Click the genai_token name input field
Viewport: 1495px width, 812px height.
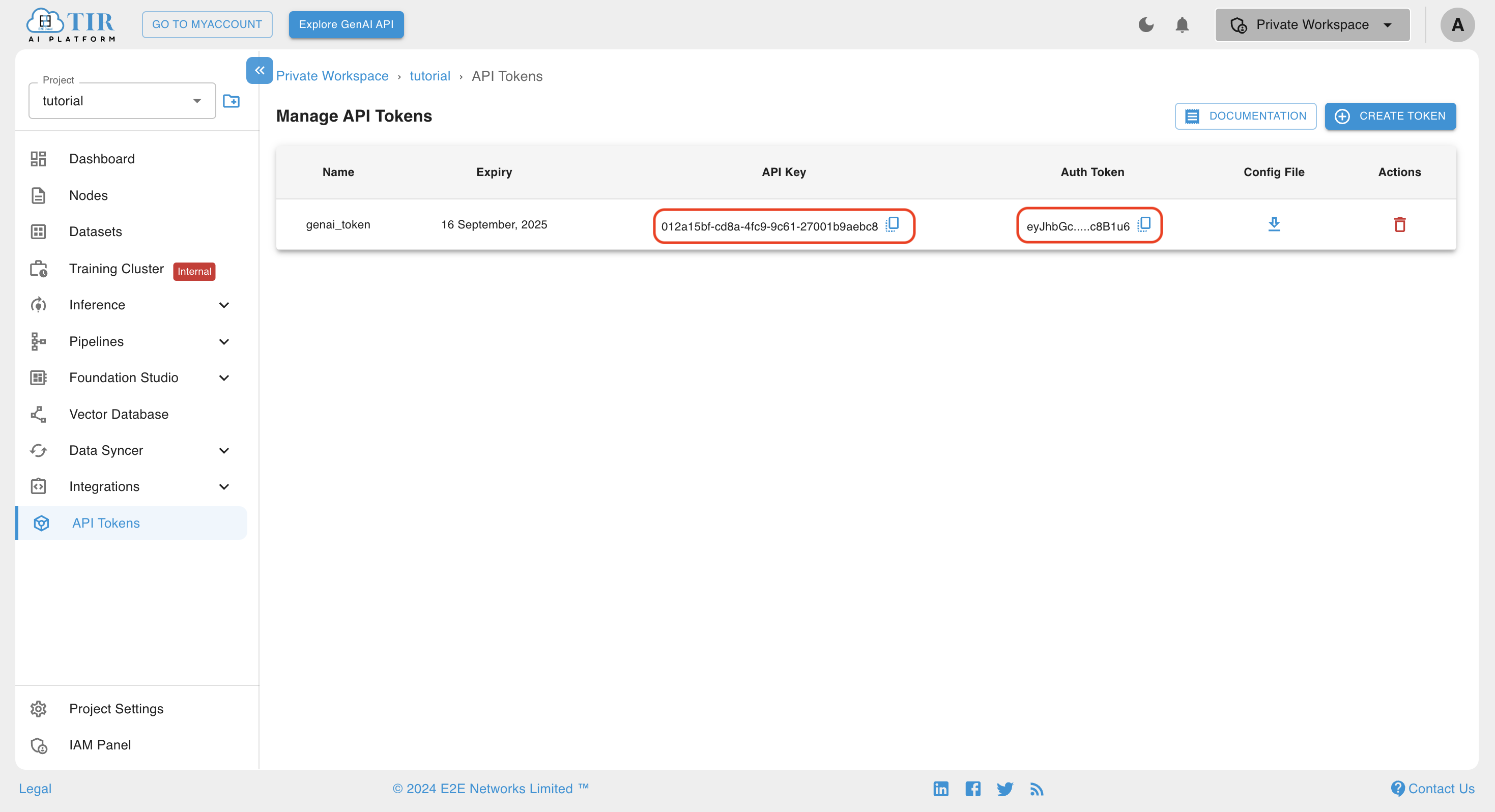pyautogui.click(x=338, y=223)
